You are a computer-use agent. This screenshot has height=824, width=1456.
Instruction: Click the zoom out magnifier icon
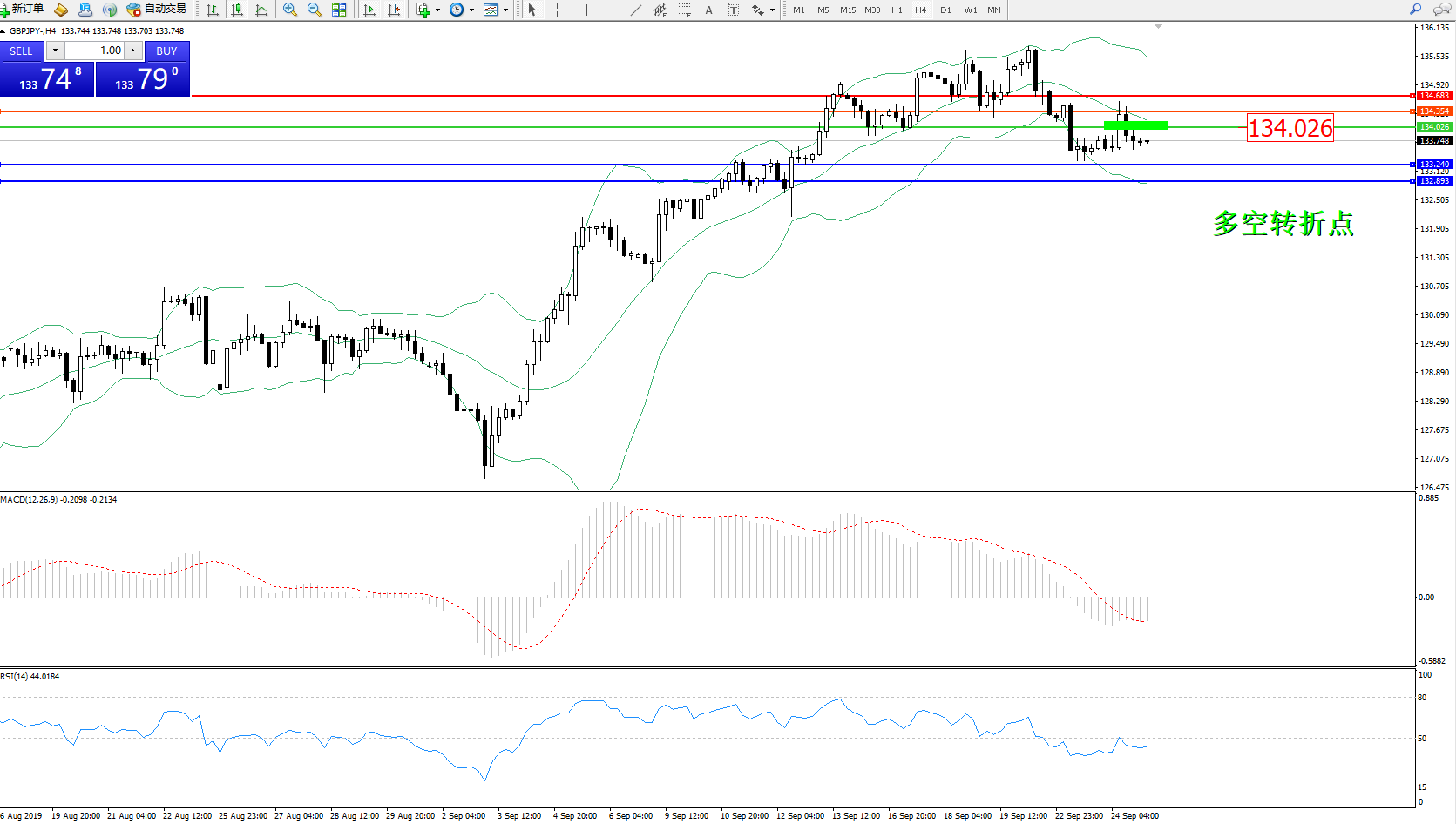[x=315, y=10]
